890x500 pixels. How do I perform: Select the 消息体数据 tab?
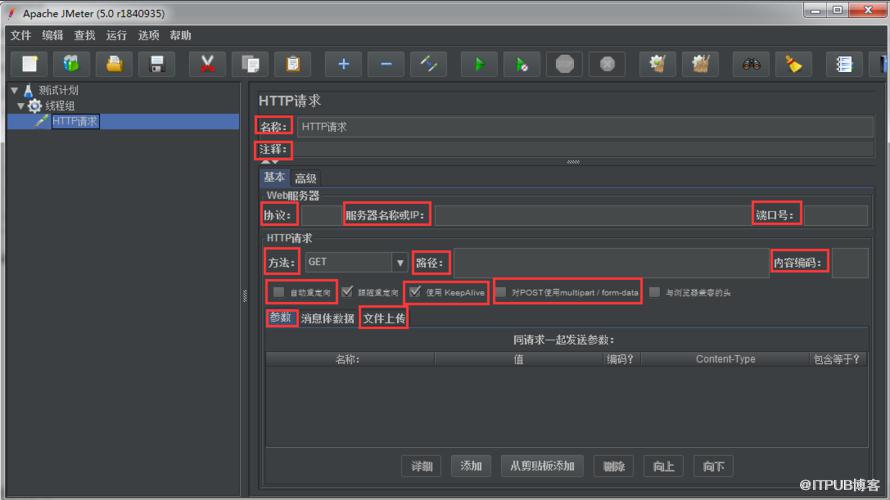[x=328, y=318]
